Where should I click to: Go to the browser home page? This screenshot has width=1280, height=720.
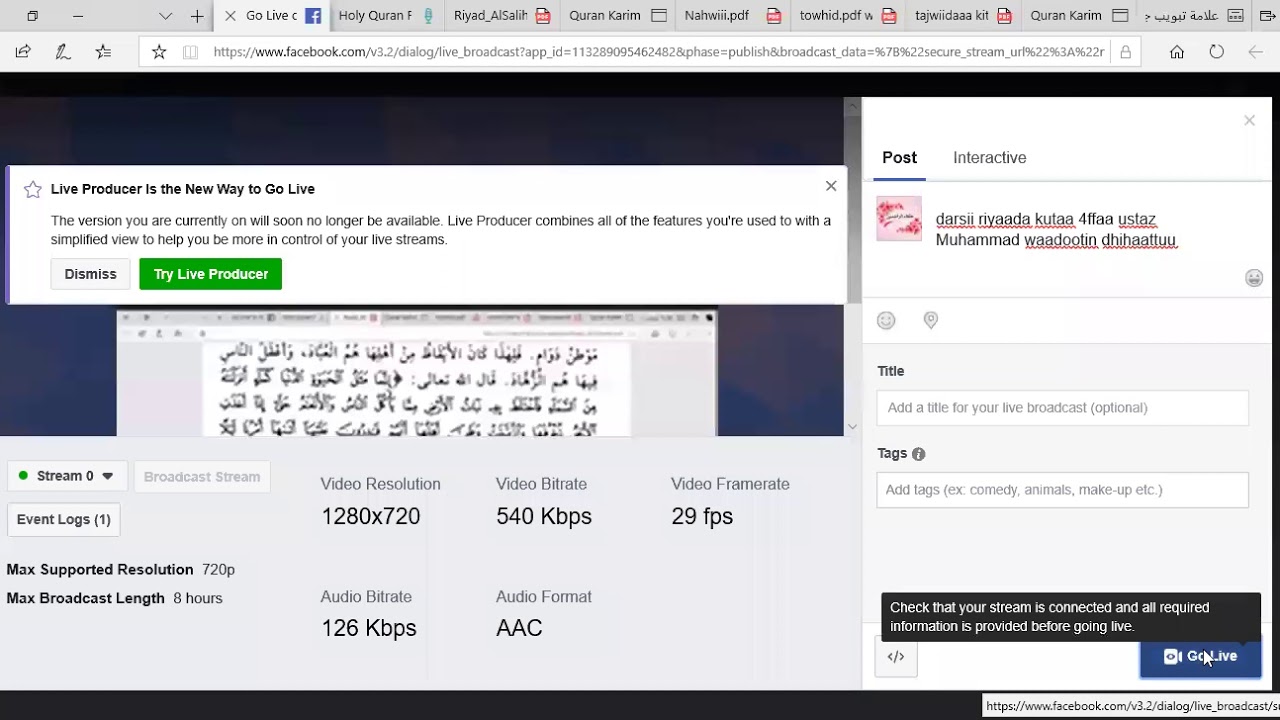pyautogui.click(x=1177, y=52)
